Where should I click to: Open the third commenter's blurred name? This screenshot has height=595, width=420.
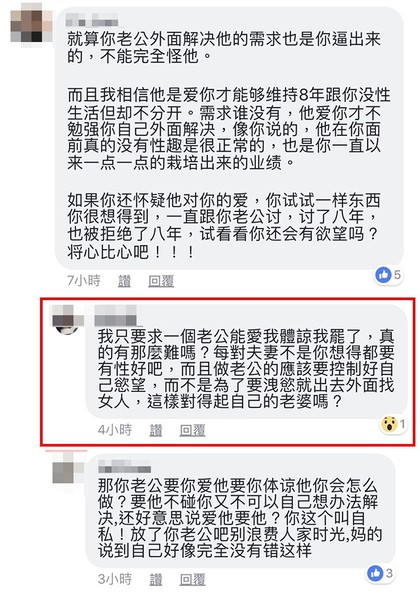(x=124, y=466)
